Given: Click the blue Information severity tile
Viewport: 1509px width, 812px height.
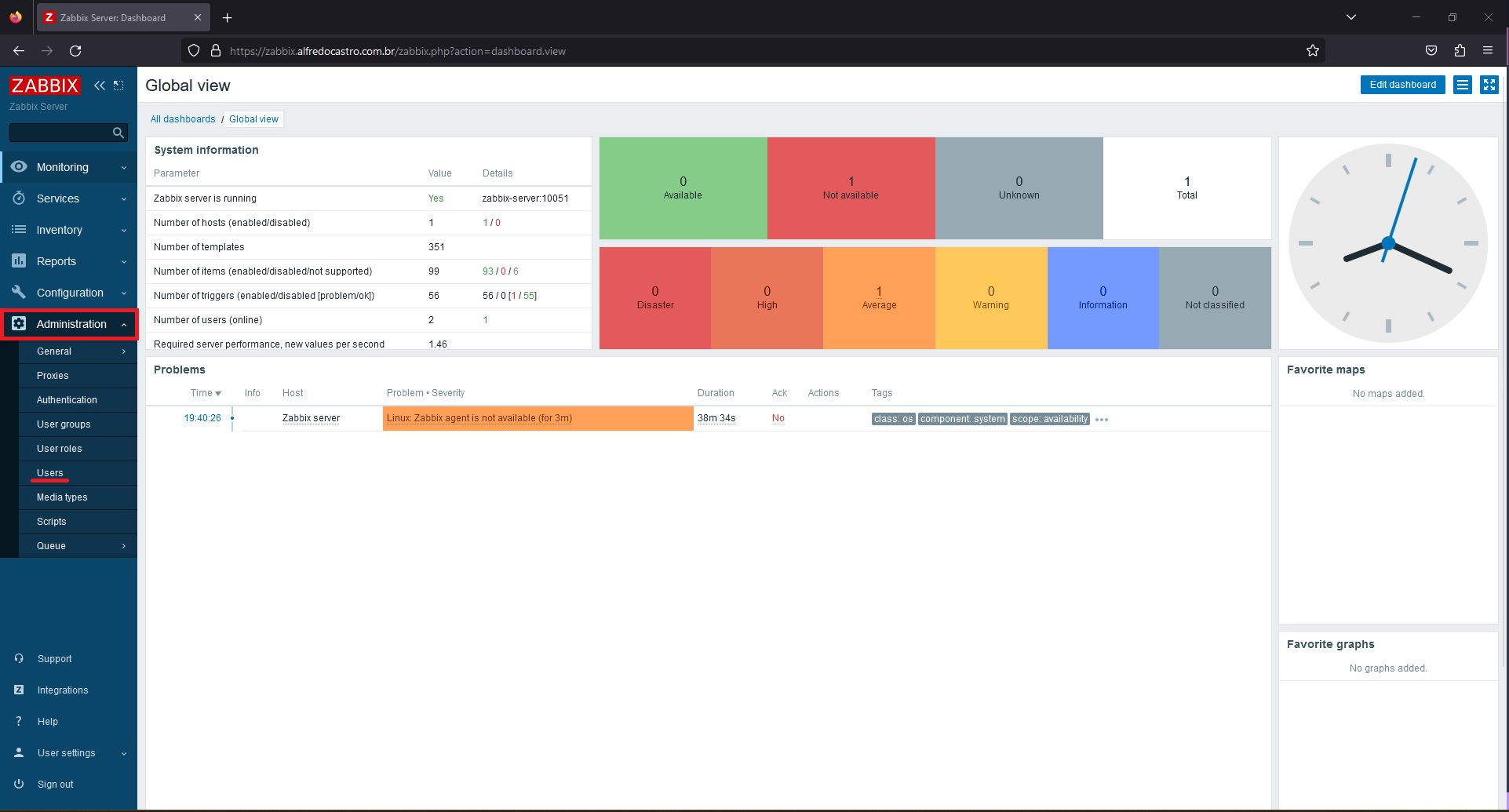Looking at the screenshot, I should pyautogui.click(x=1103, y=298).
